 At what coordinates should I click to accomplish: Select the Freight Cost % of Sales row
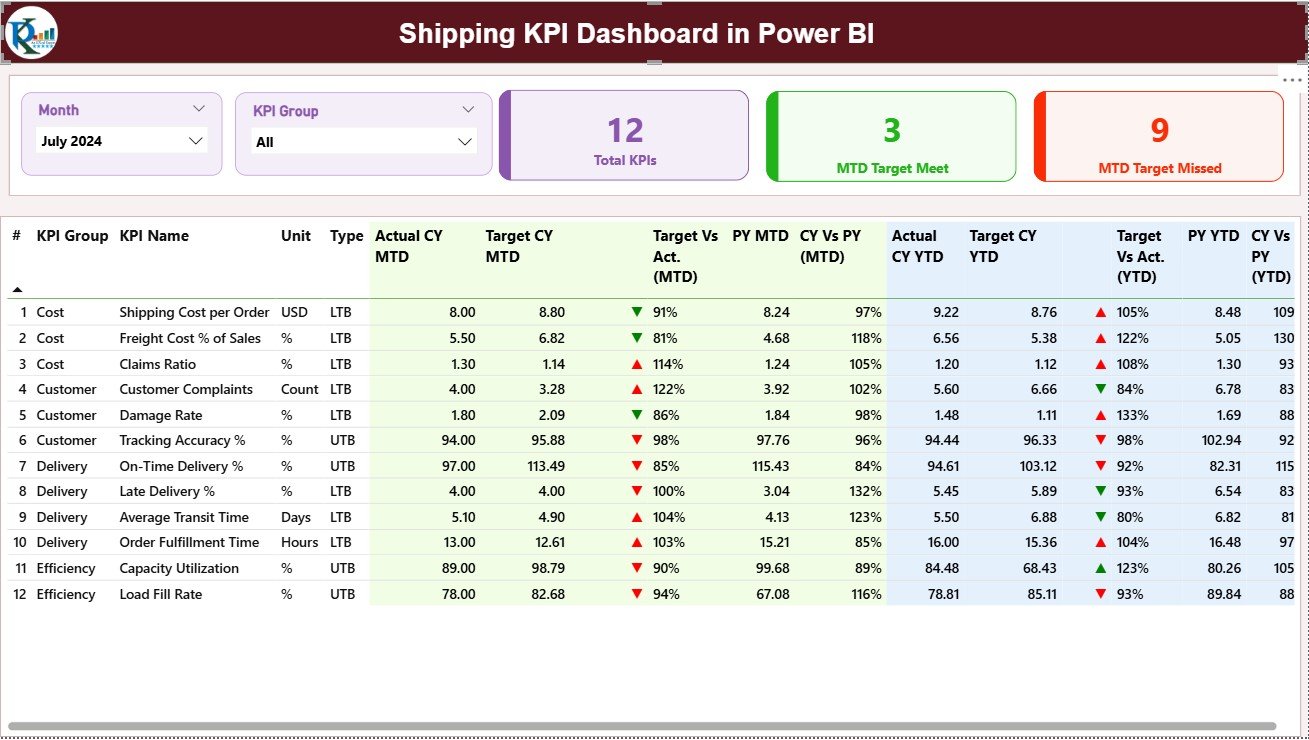coord(195,338)
